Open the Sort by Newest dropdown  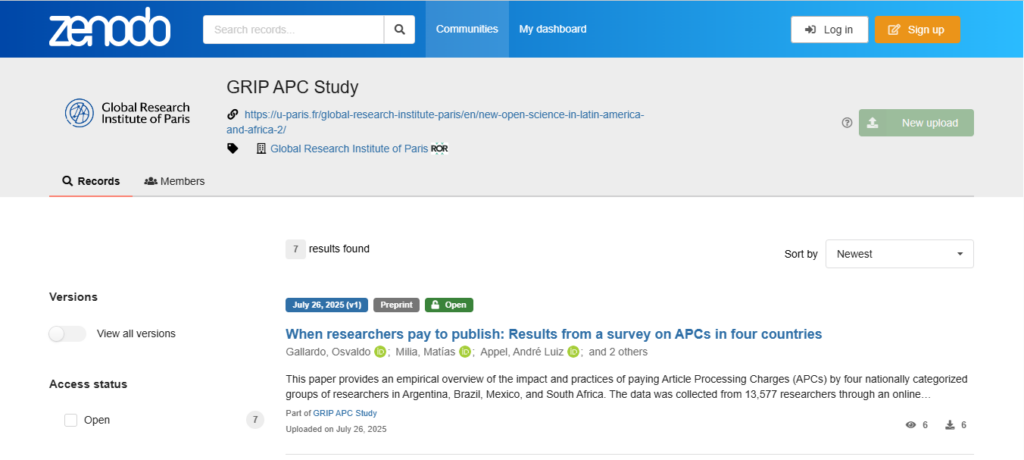(899, 254)
